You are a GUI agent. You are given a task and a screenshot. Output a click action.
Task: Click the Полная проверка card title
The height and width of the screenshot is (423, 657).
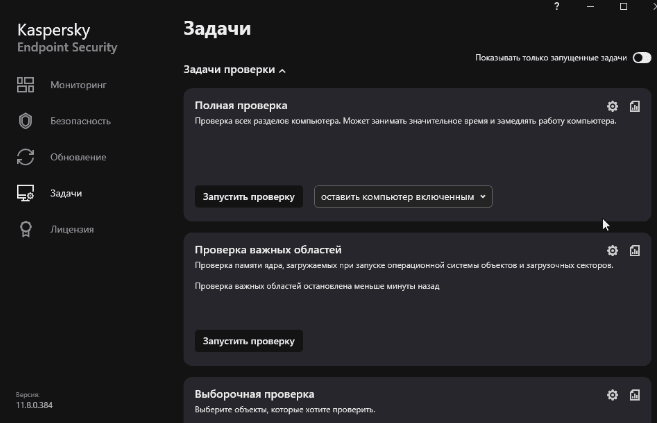click(241, 106)
